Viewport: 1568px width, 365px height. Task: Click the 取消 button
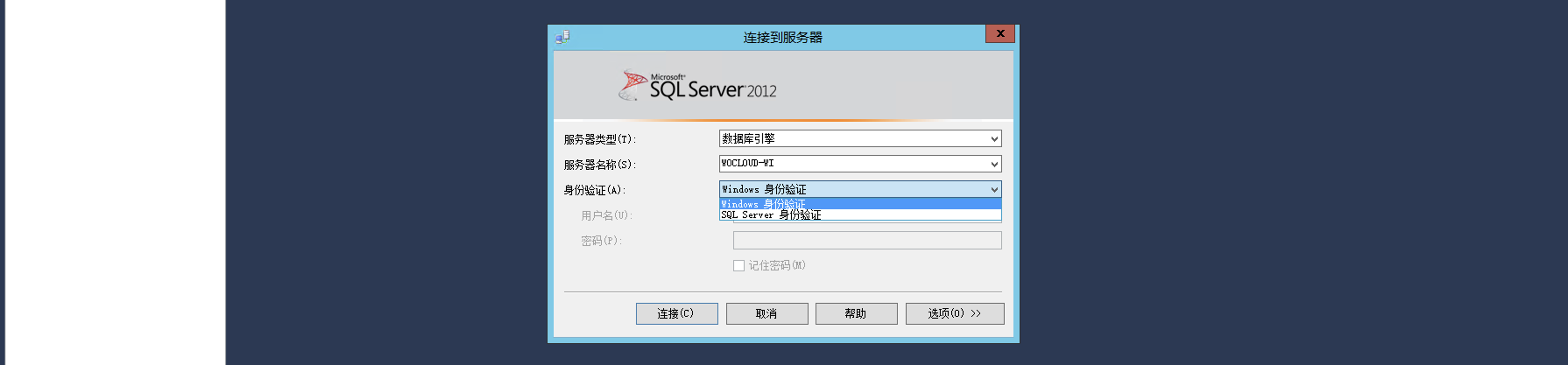tap(766, 314)
